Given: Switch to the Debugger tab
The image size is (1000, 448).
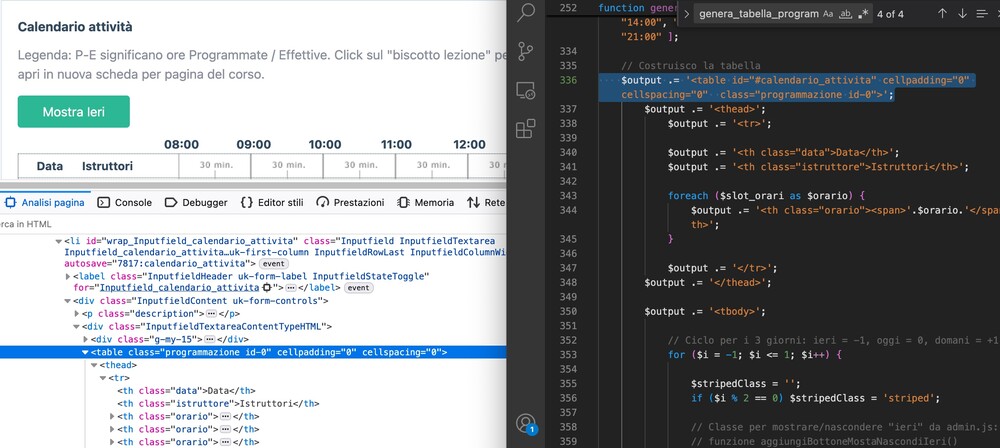Looking at the screenshot, I should 196,202.
